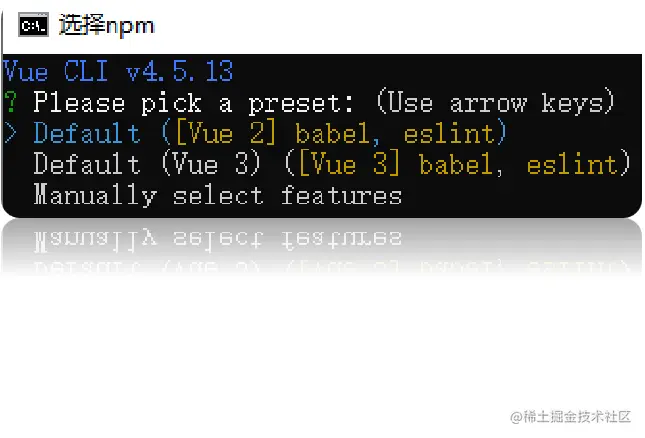Click the yellow [Vue 2] tag

coord(227,134)
